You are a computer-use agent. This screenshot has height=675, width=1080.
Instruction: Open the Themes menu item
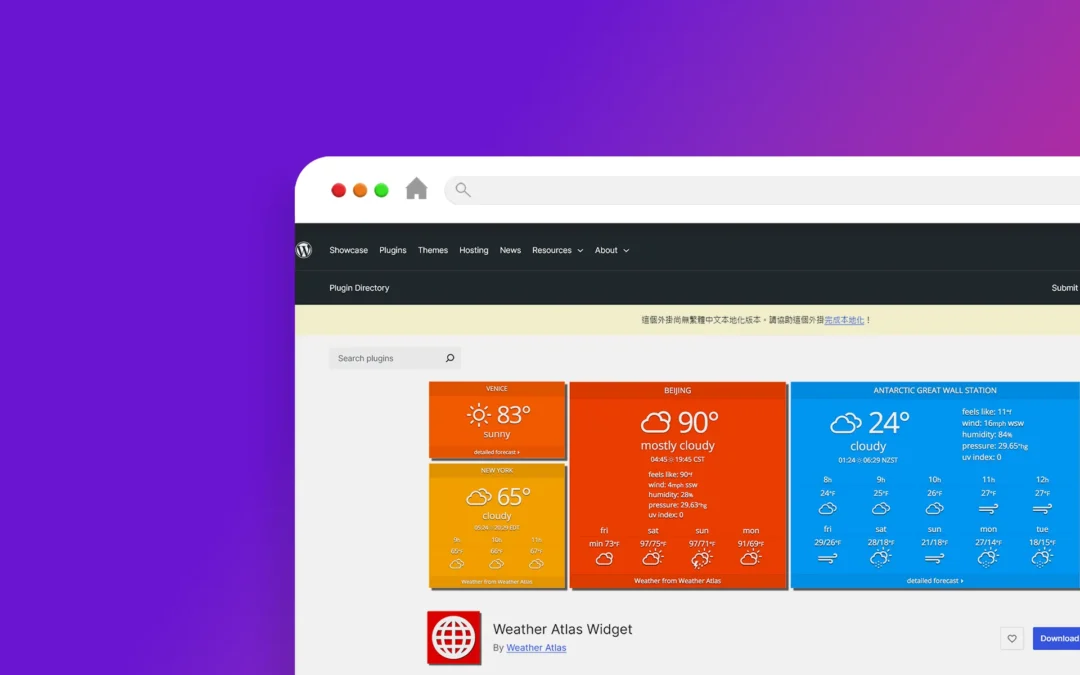pos(433,250)
